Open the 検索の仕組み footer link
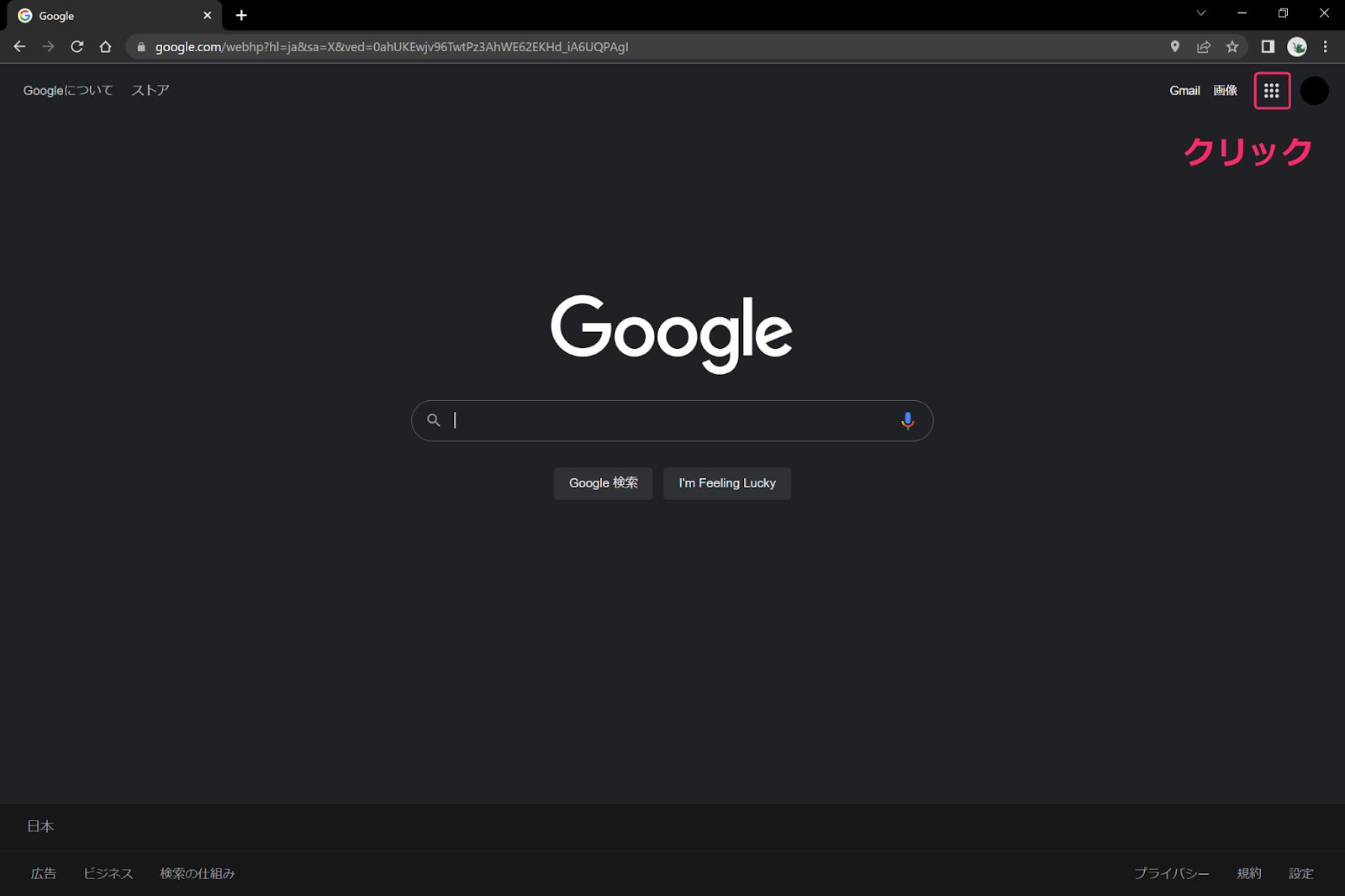The image size is (1345, 896). click(198, 874)
